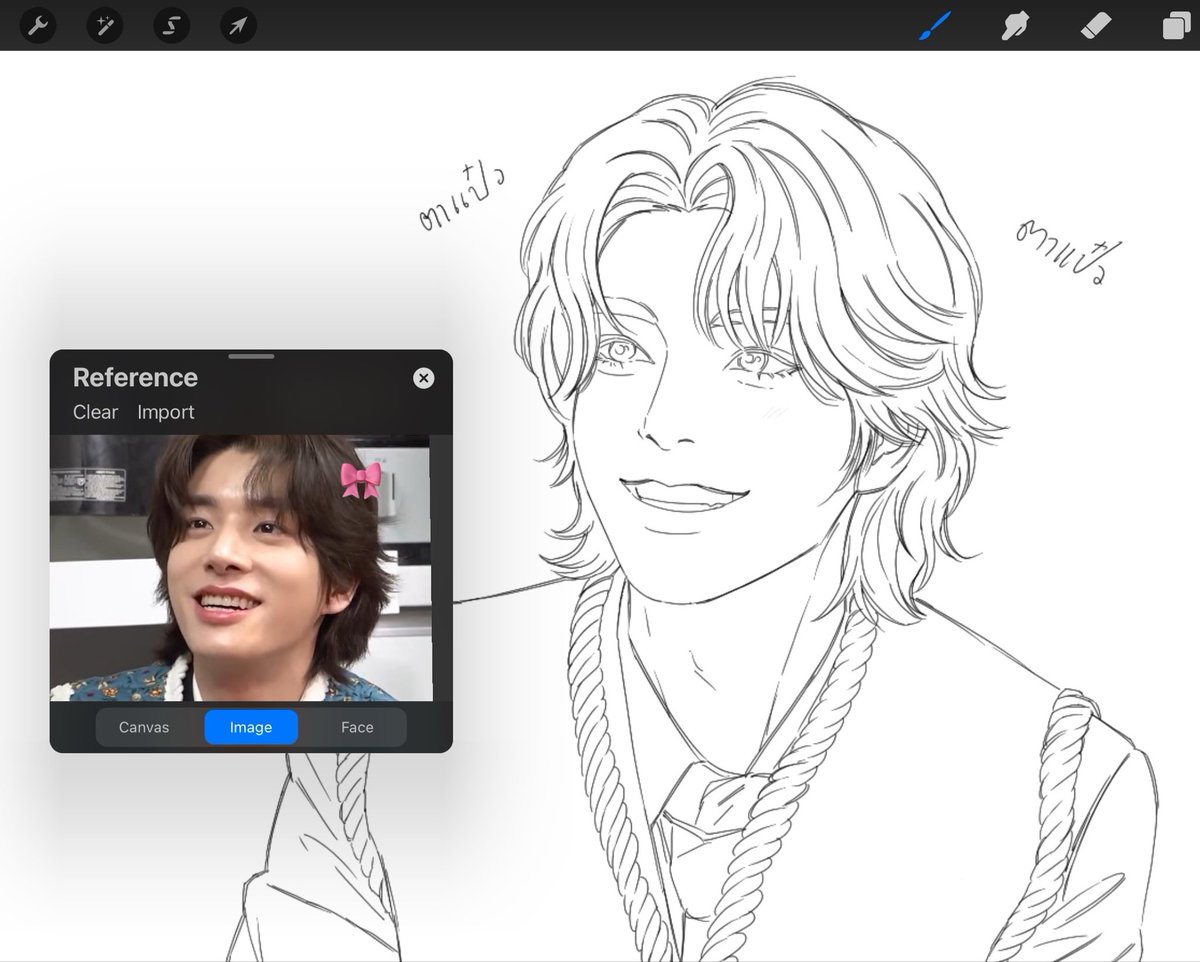Switch Reference panel to Image
Viewport: 1200px width, 962px height.
tap(251, 727)
